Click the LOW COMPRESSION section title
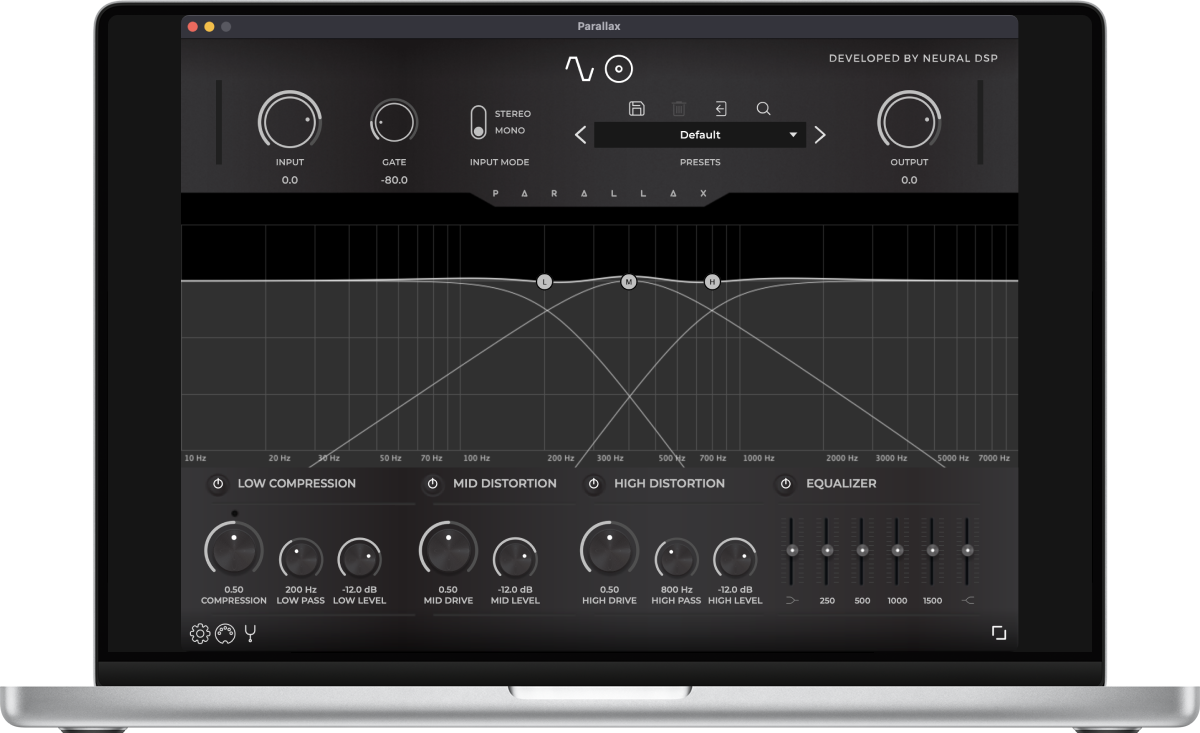 point(297,483)
